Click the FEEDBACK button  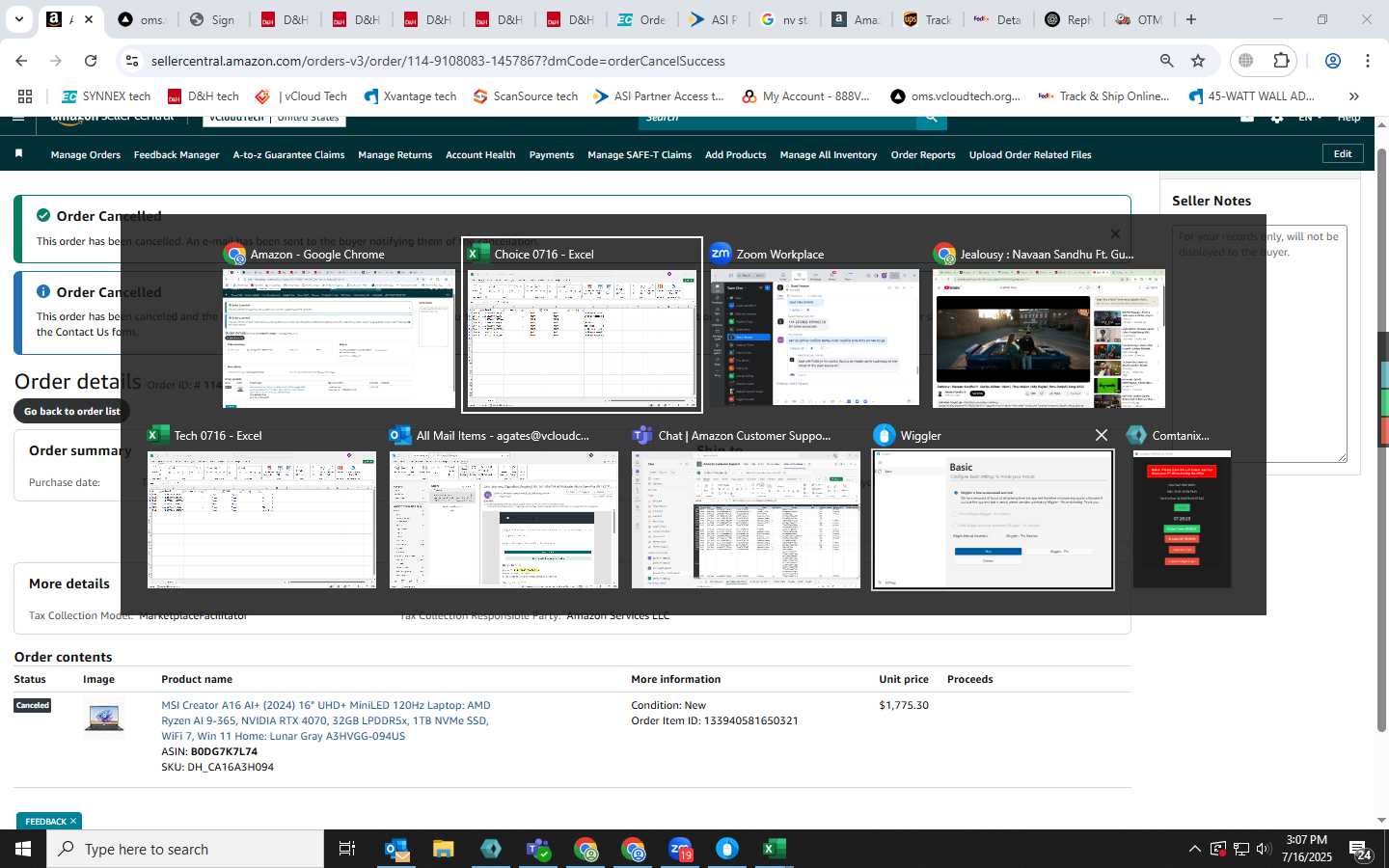(50, 821)
